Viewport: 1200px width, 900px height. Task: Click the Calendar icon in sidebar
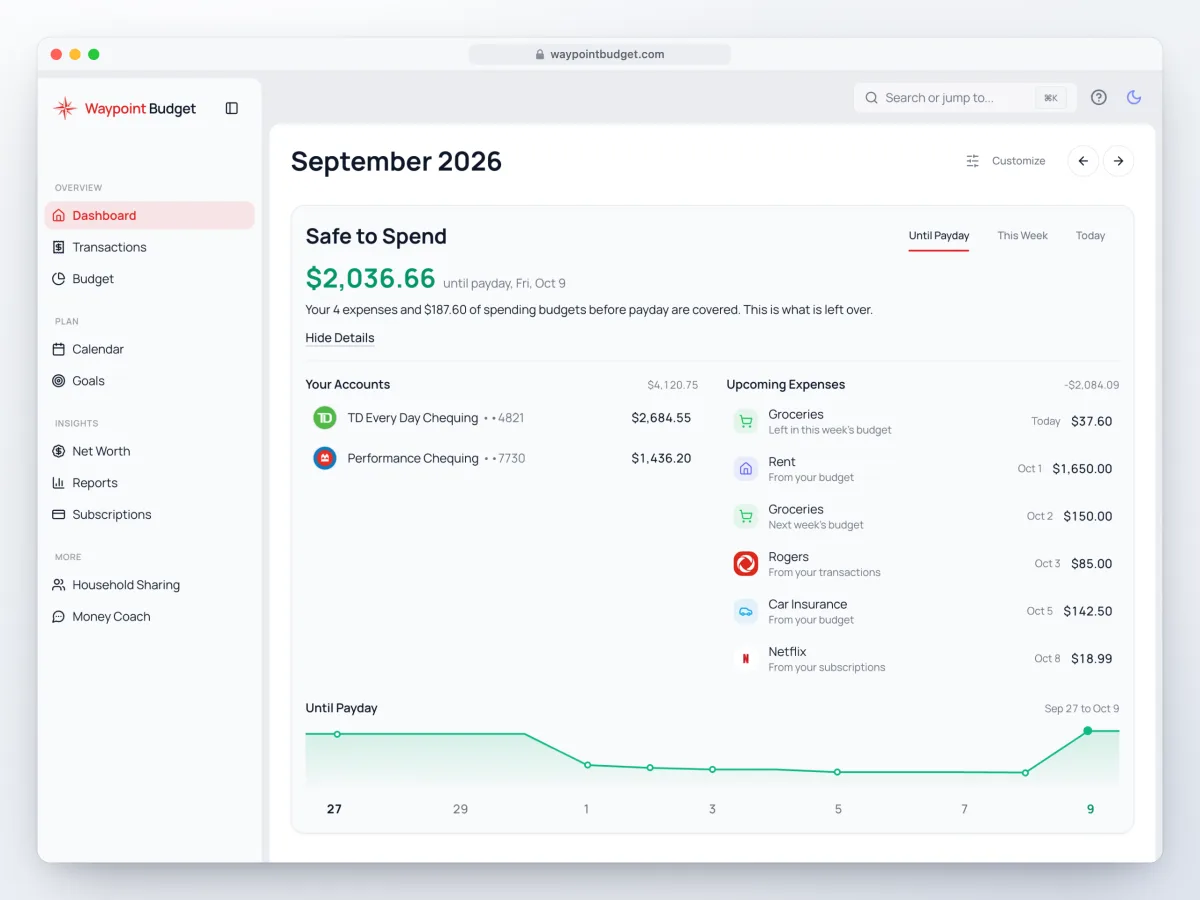coord(58,349)
